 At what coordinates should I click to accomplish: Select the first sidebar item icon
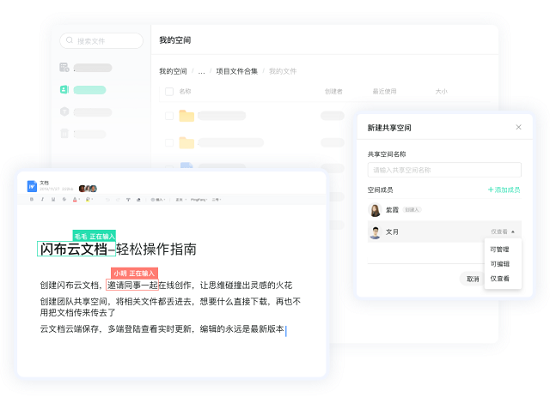64,67
